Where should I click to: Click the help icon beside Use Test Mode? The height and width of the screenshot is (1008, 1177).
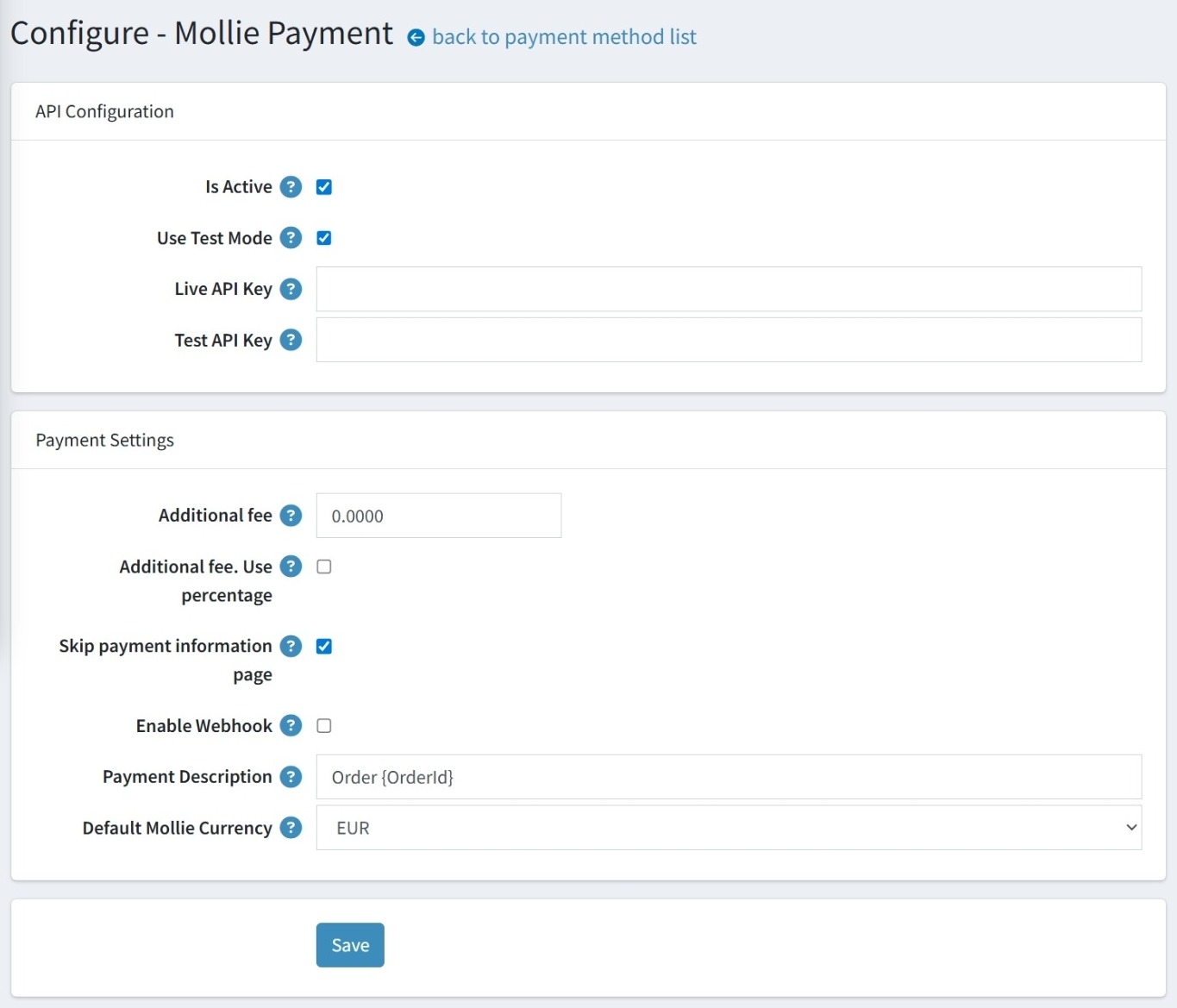291,238
